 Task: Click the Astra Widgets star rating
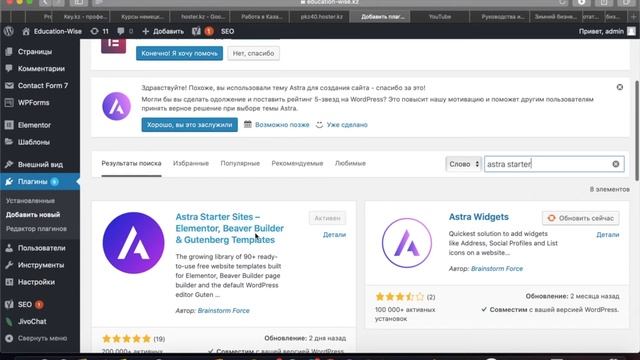point(400,297)
